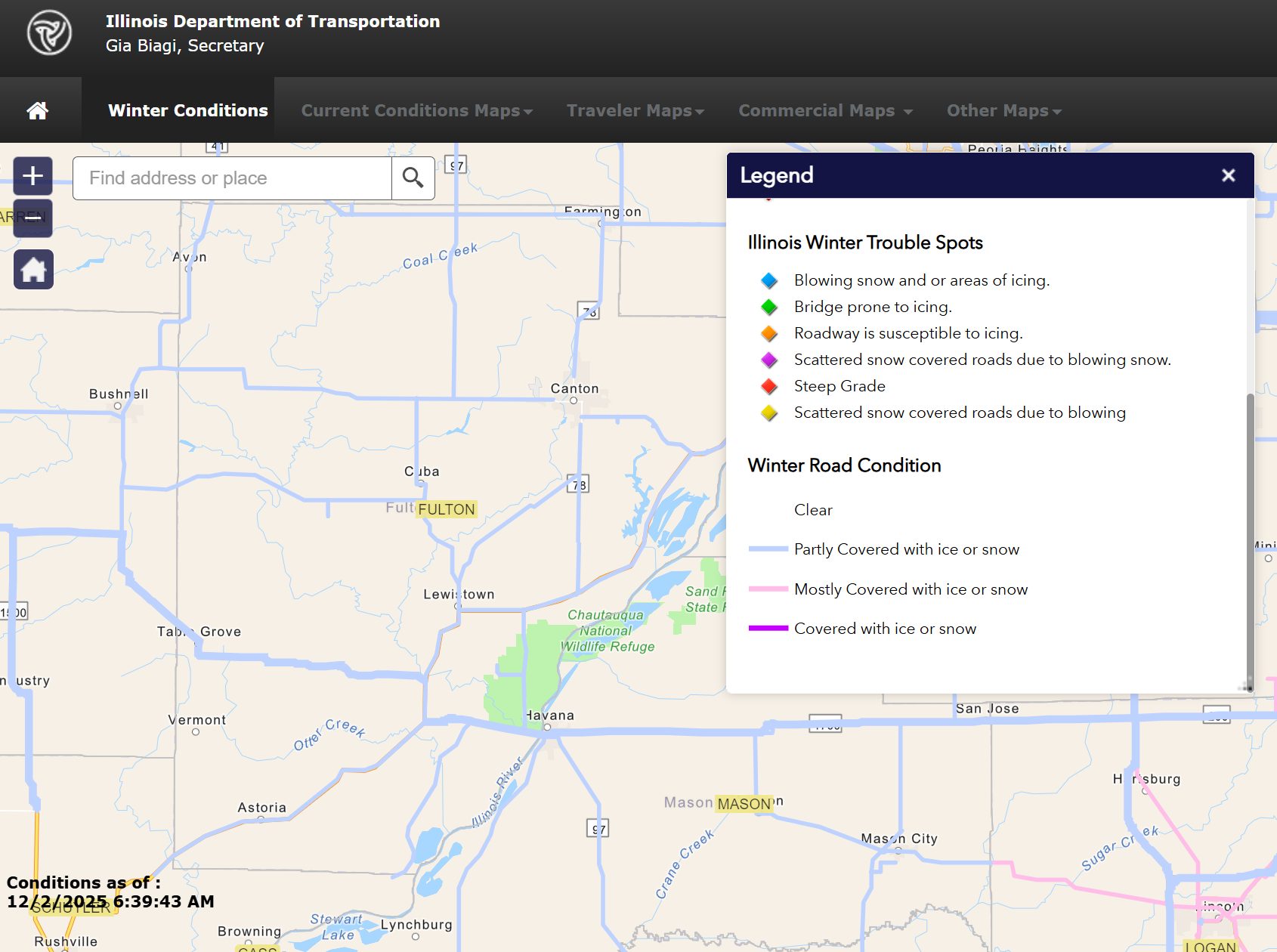Click the green Bridge prone to icing diamond
Screen dimensions: 1277x952
point(769,307)
